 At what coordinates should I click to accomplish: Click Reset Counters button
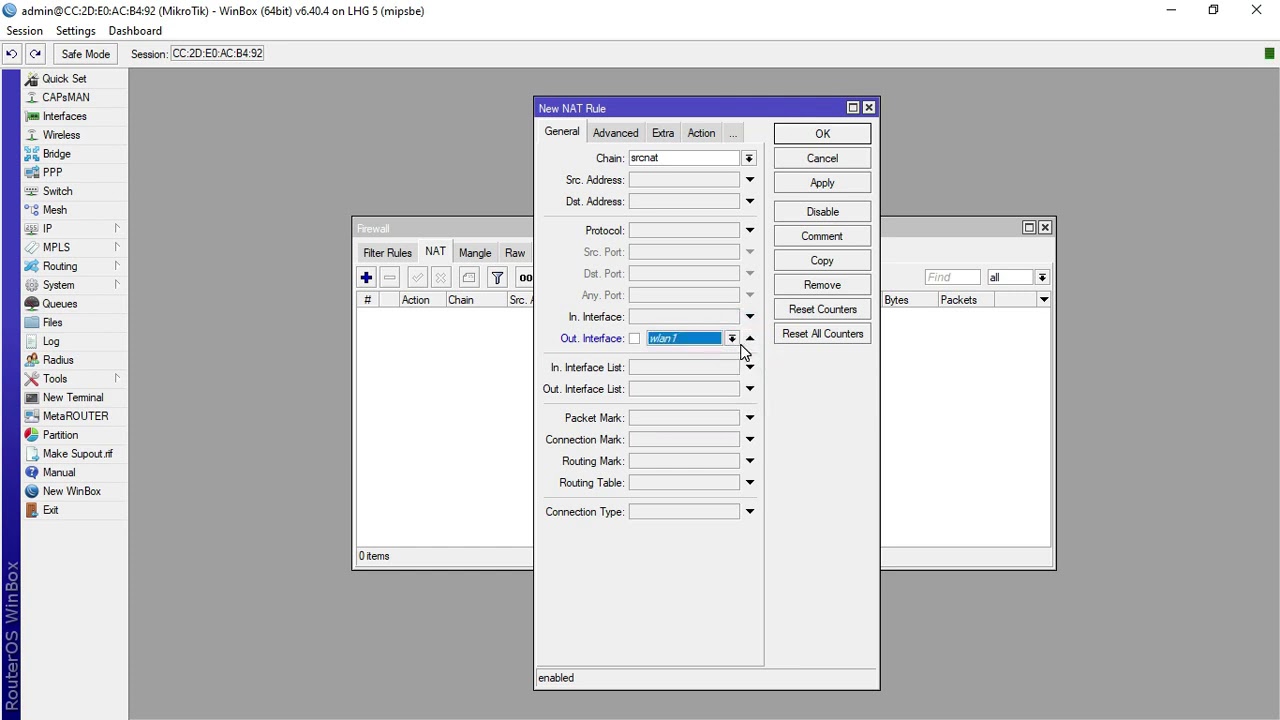point(822,310)
